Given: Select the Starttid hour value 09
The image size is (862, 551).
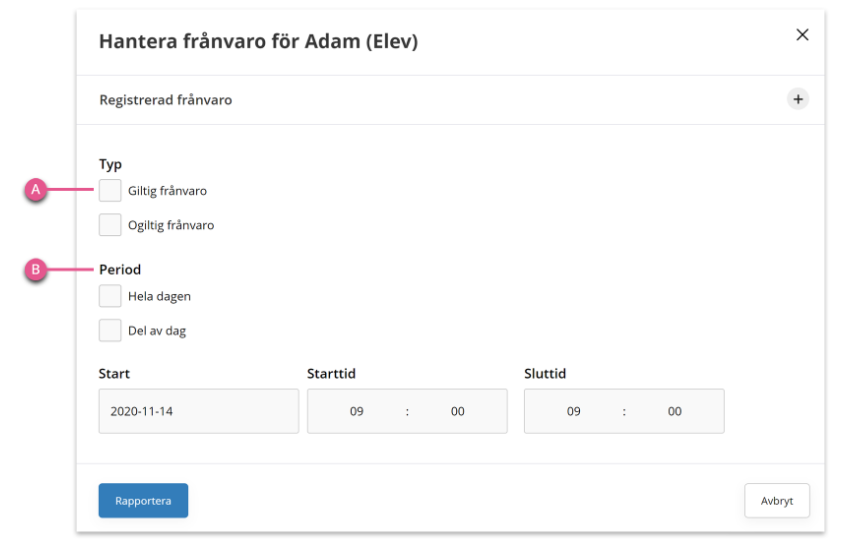Looking at the screenshot, I should click(357, 411).
